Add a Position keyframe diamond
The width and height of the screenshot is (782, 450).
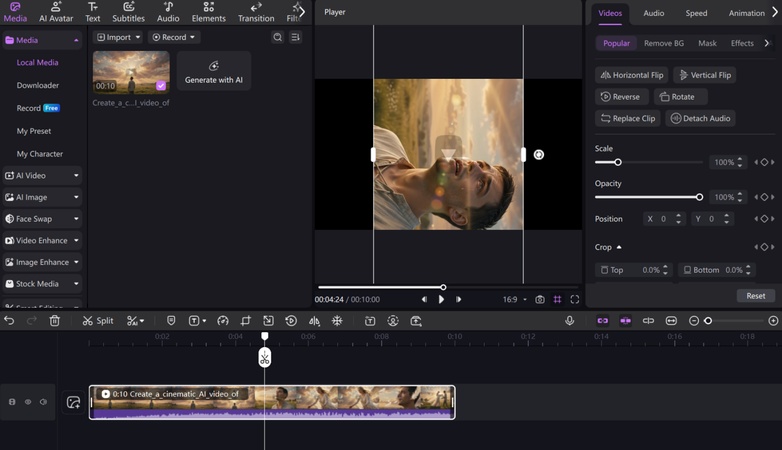[764, 219]
